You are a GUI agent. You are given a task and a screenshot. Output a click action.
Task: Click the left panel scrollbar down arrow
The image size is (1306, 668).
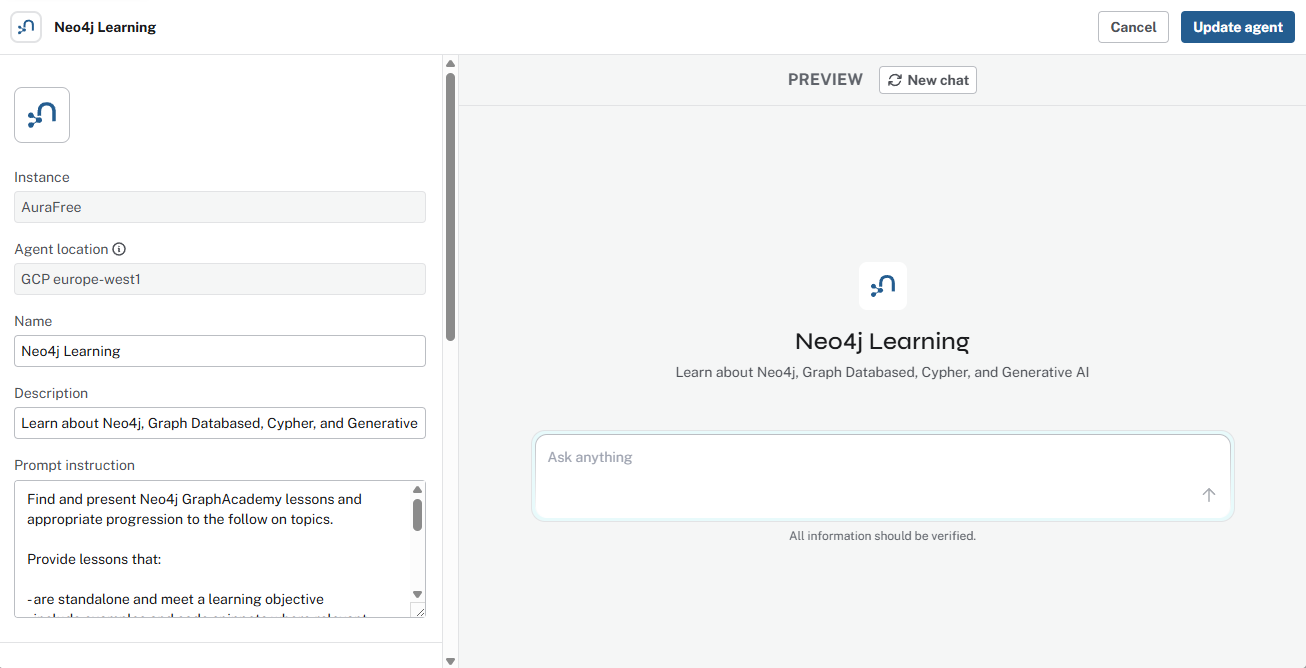pos(450,661)
